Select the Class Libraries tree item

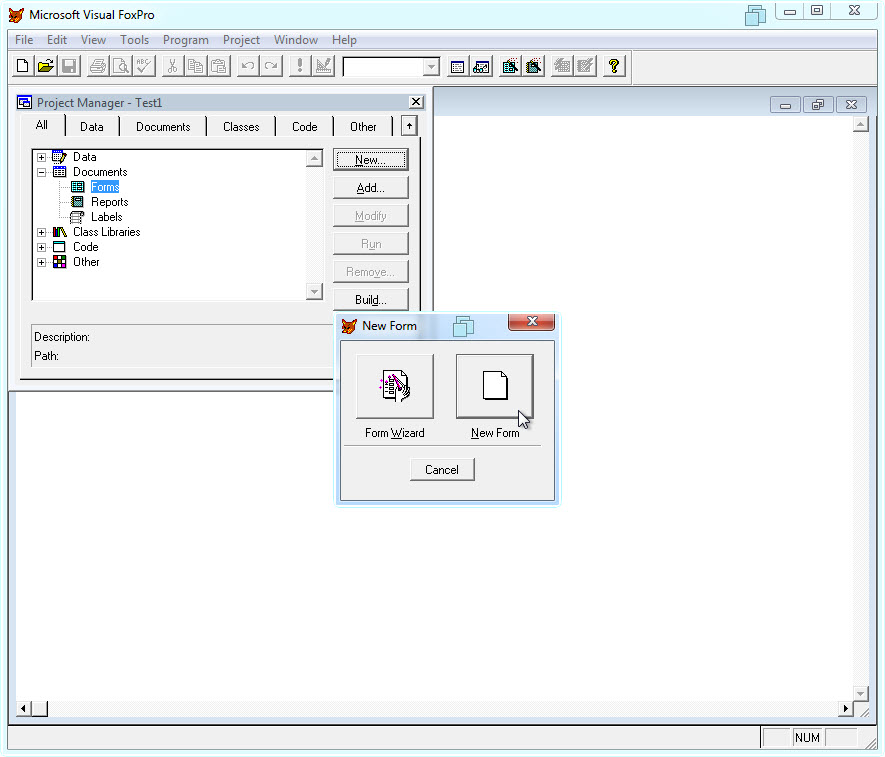(x=107, y=232)
